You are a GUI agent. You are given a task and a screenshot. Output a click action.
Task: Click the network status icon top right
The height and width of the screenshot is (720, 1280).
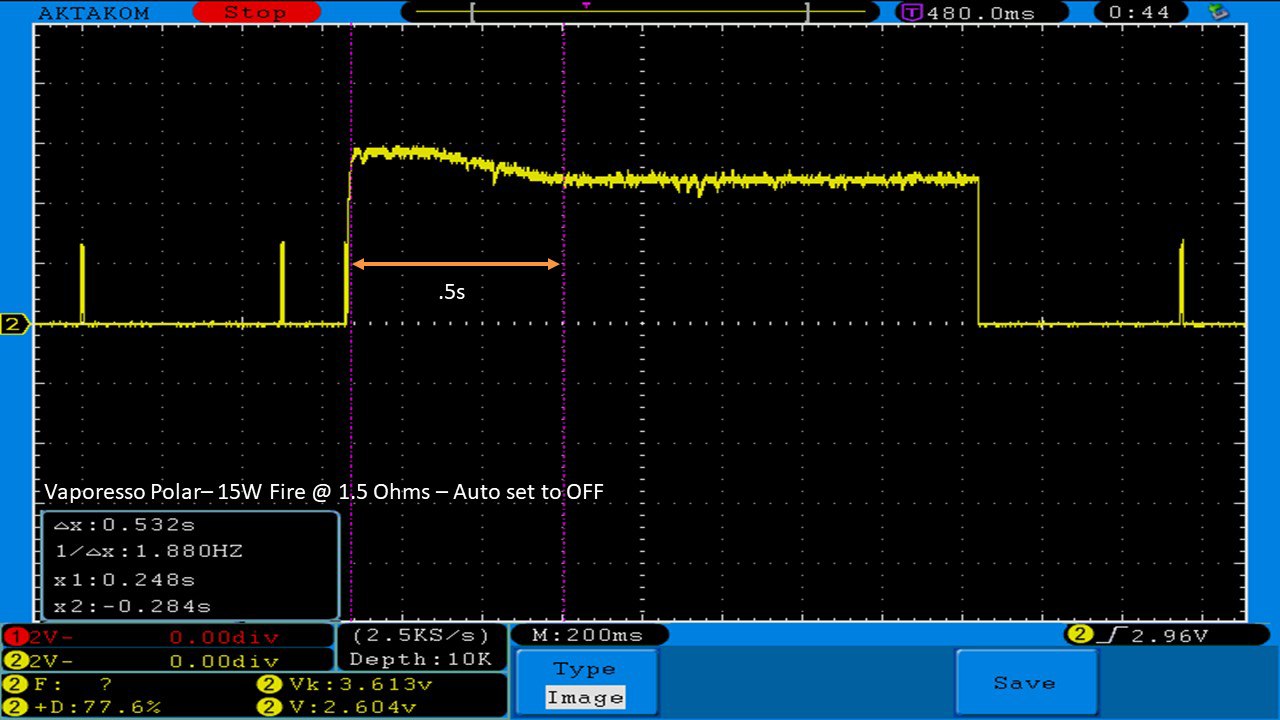(x=1218, y=12)
